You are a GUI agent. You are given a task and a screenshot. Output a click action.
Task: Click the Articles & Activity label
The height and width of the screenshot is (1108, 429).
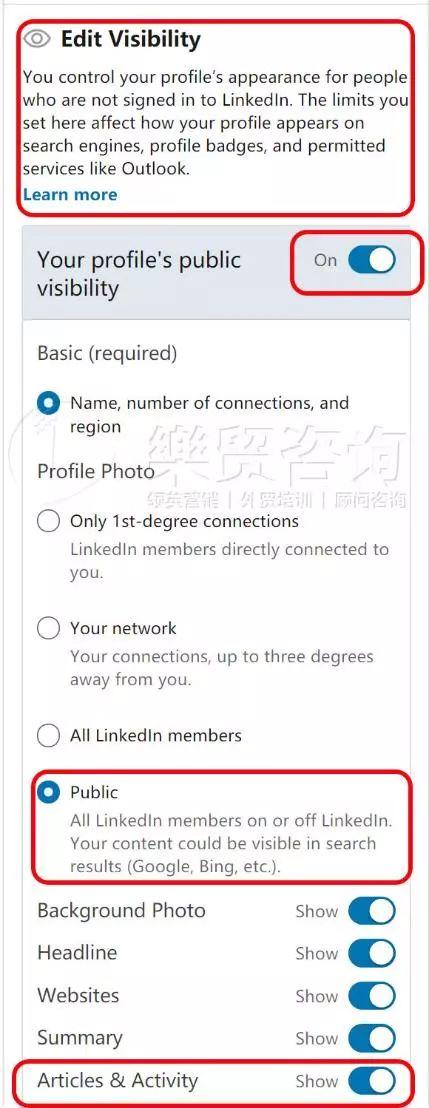pos(117,1080)
